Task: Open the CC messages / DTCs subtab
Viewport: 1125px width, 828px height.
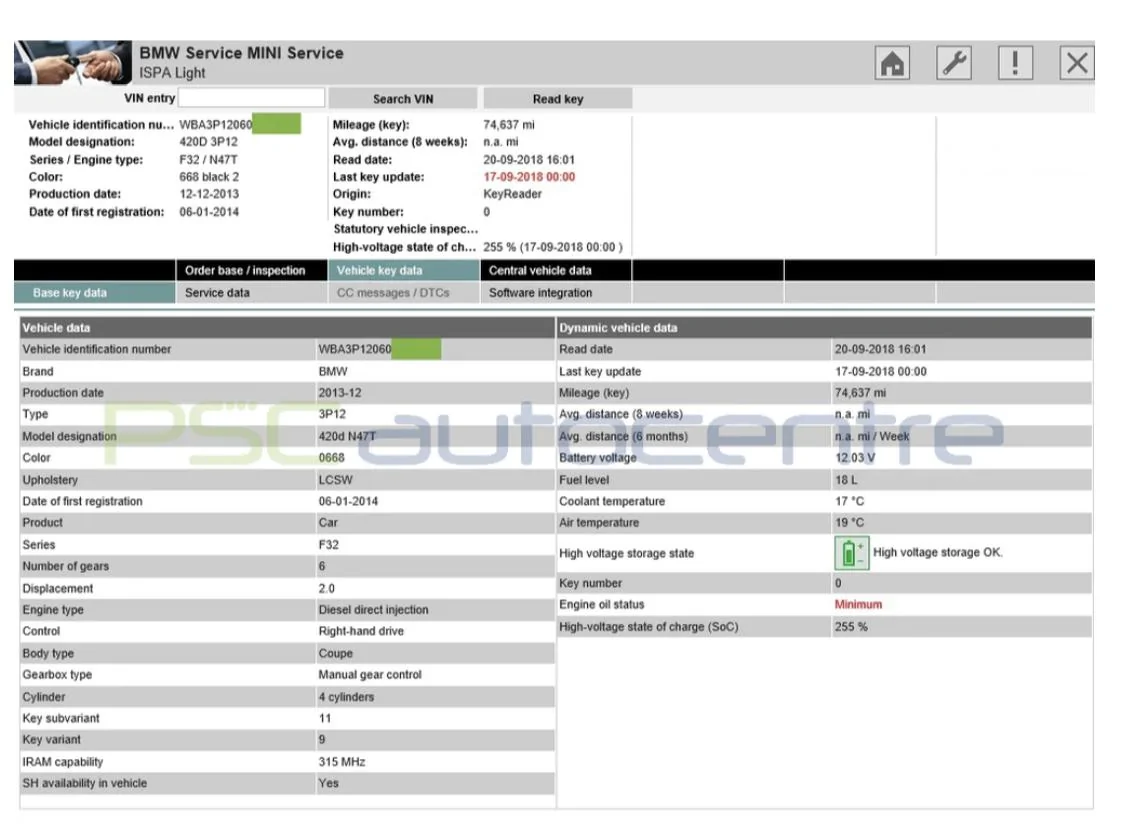Action: 404,293
